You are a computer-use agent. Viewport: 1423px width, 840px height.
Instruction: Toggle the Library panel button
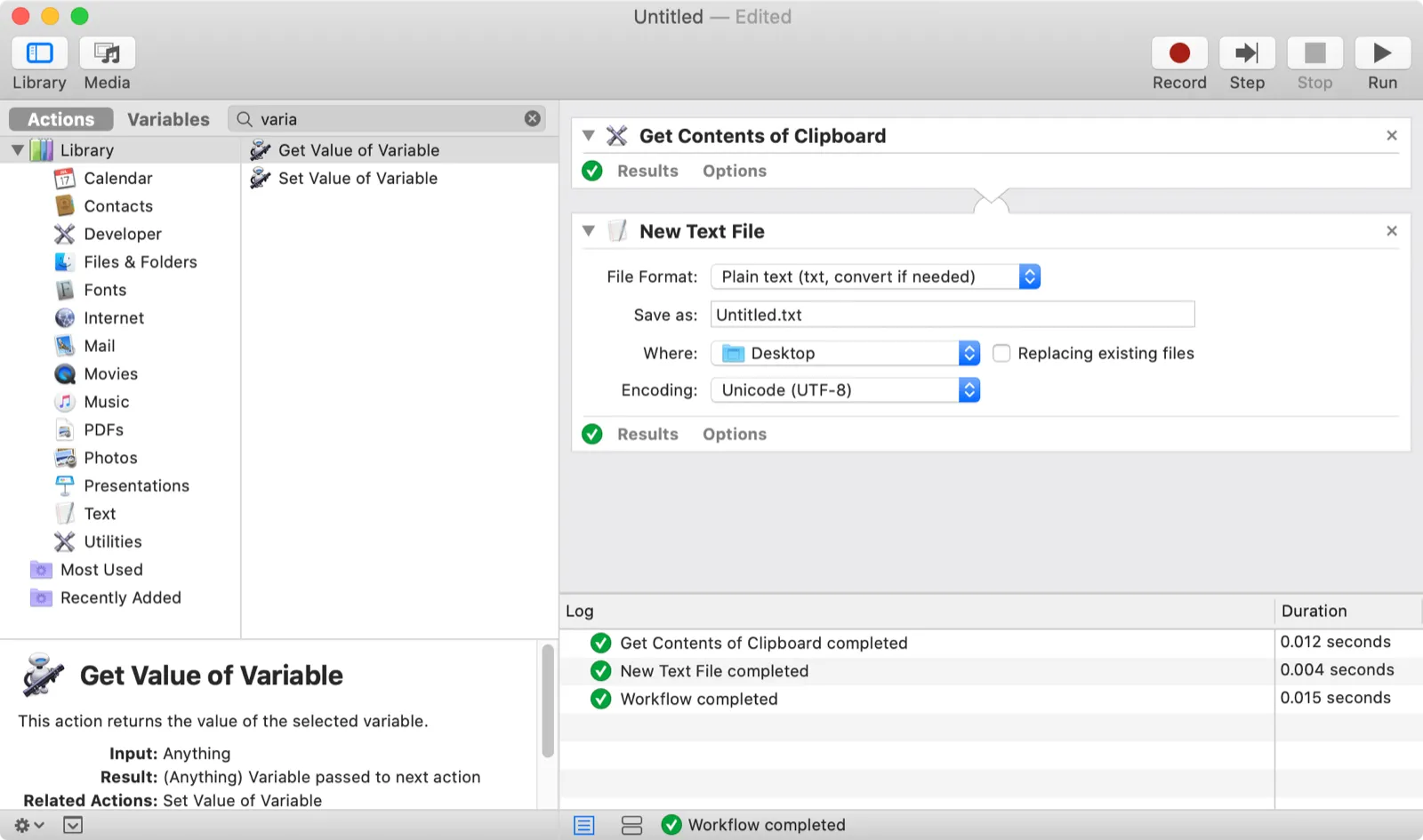pyautogui.click(x=39, y=53)
